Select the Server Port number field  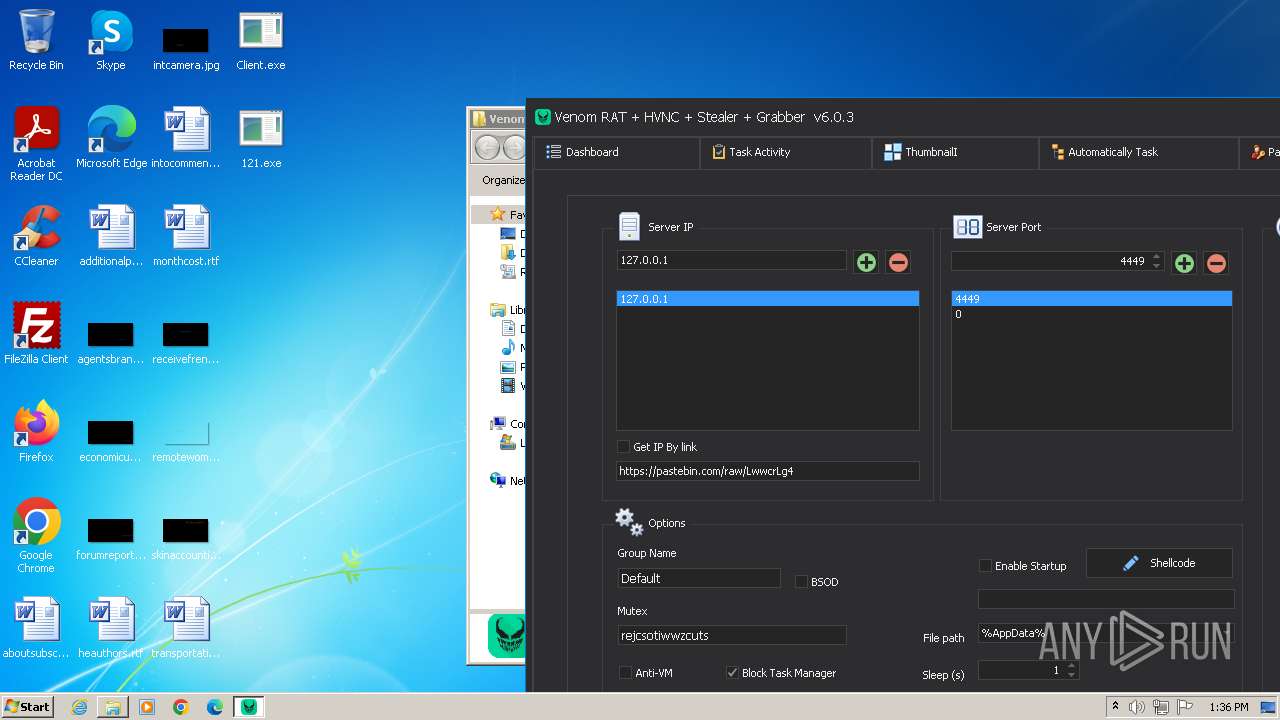(x=1057, y=261)
